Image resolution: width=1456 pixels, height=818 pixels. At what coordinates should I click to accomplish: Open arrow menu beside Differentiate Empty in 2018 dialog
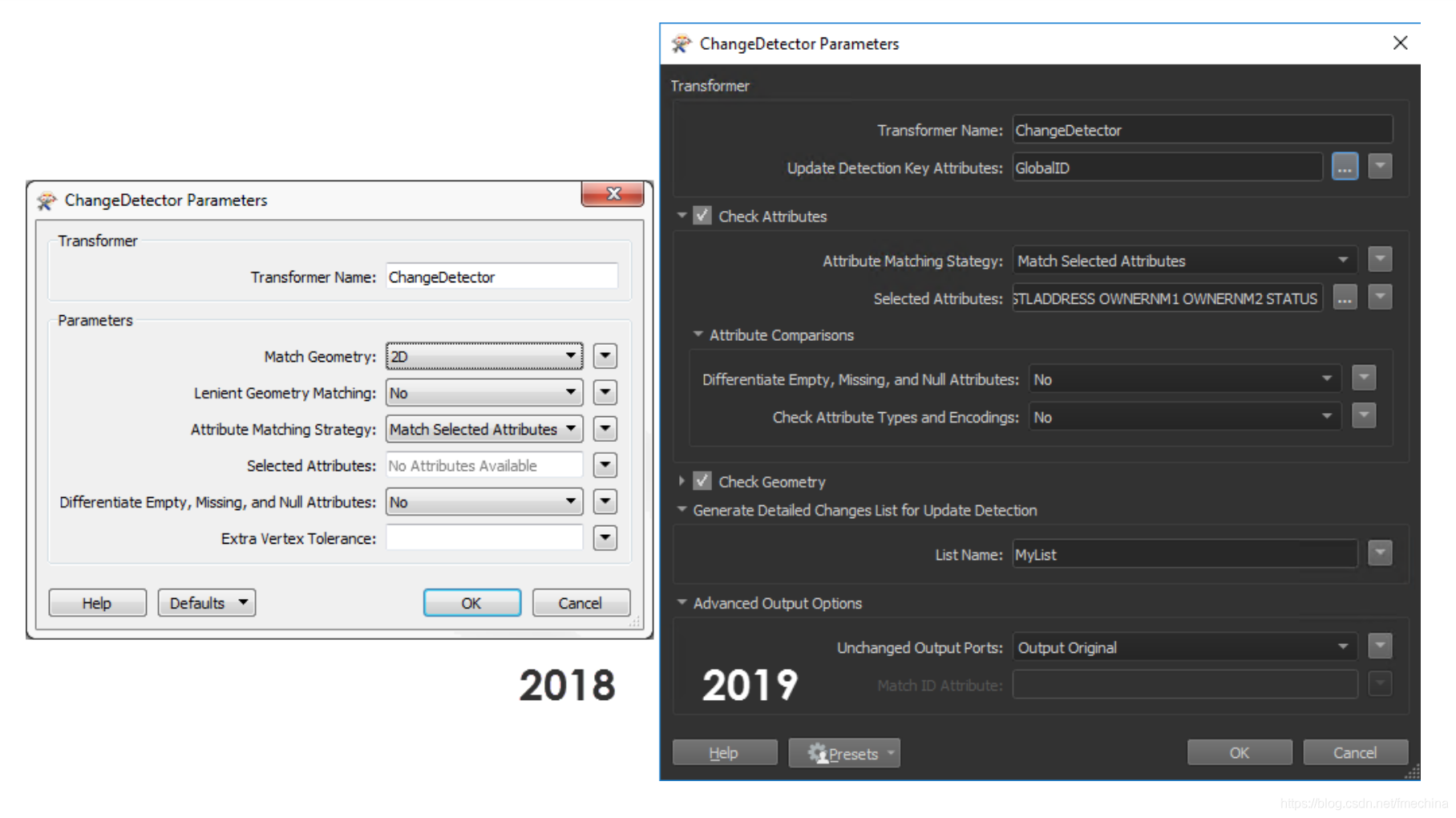605,502
